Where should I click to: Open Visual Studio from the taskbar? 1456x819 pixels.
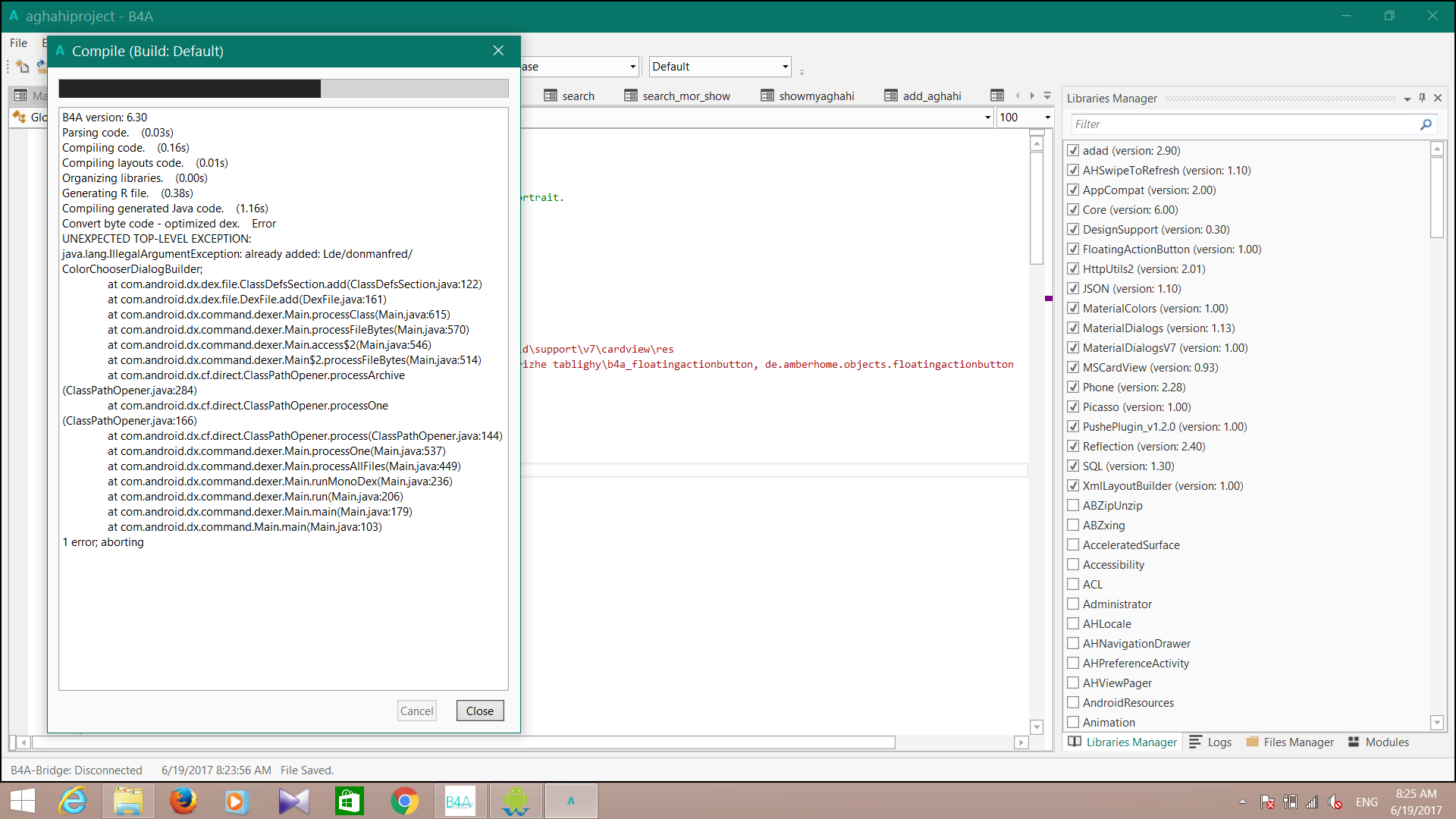click(293, 801)
